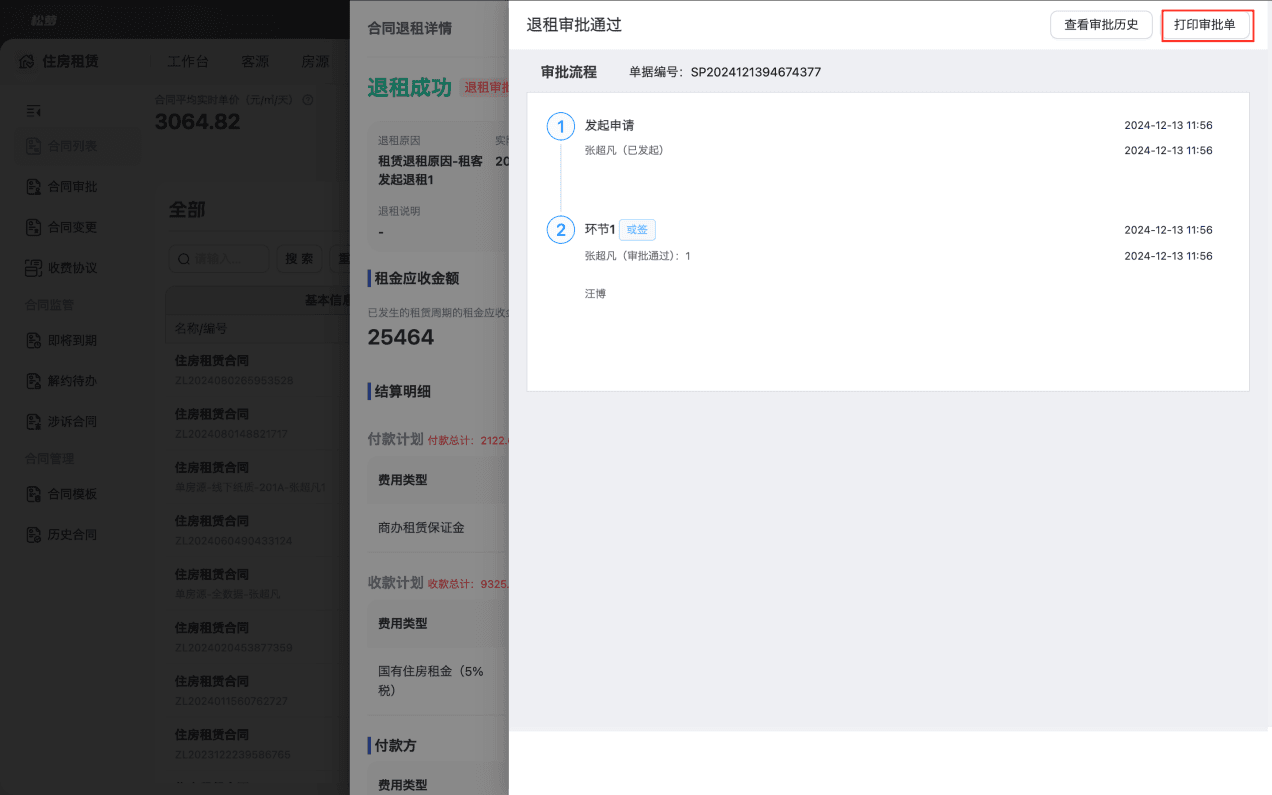Click the 即将到期 sidebar icon
The width and height of the screenshot is (1272, 795).
tap(33, 341)
